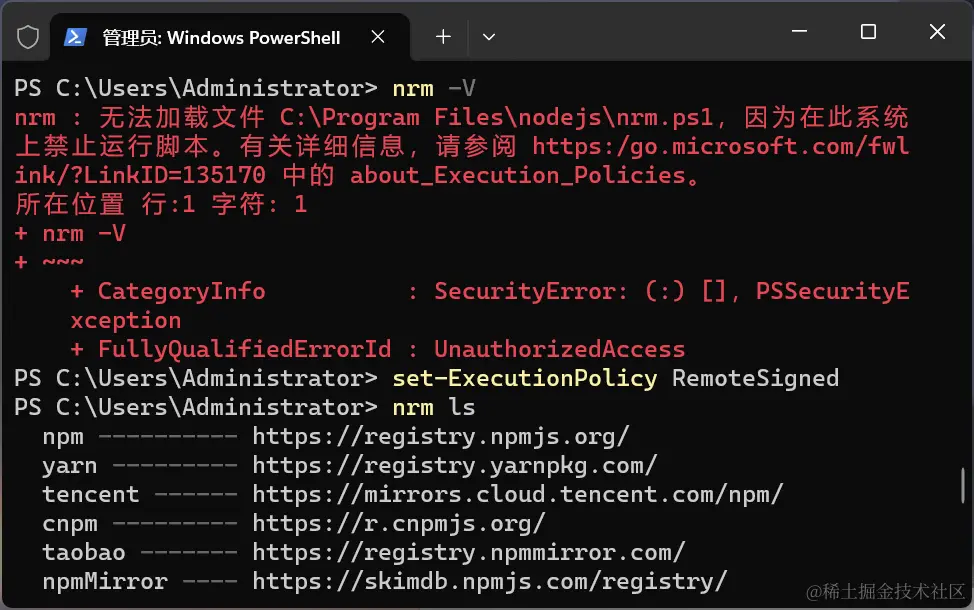Open the registry.npmmirror.com taobao URL
974x610 pixels.
[x=468, y=553]
